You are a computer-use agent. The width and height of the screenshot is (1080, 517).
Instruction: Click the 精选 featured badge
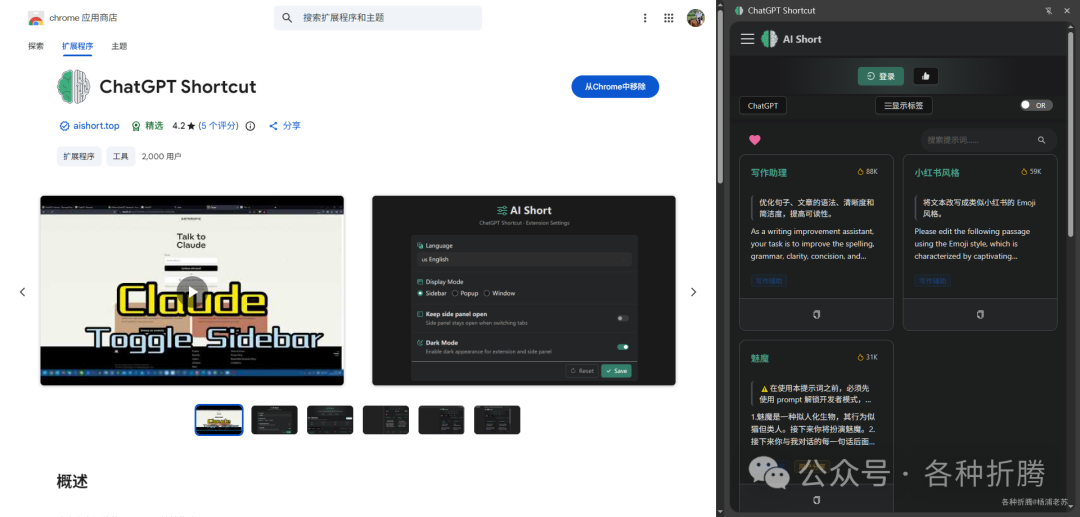(147, 126)
